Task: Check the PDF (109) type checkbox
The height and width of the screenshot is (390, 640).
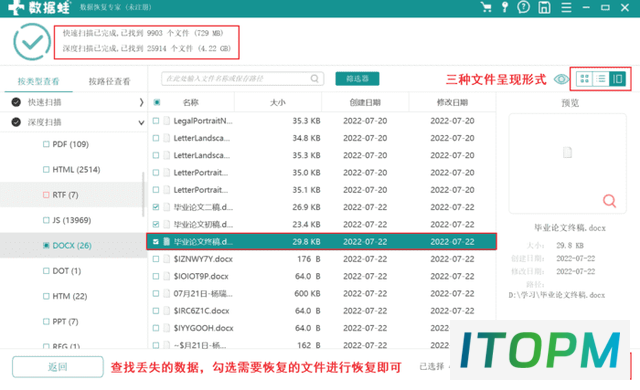Action: tap(46, 144)
